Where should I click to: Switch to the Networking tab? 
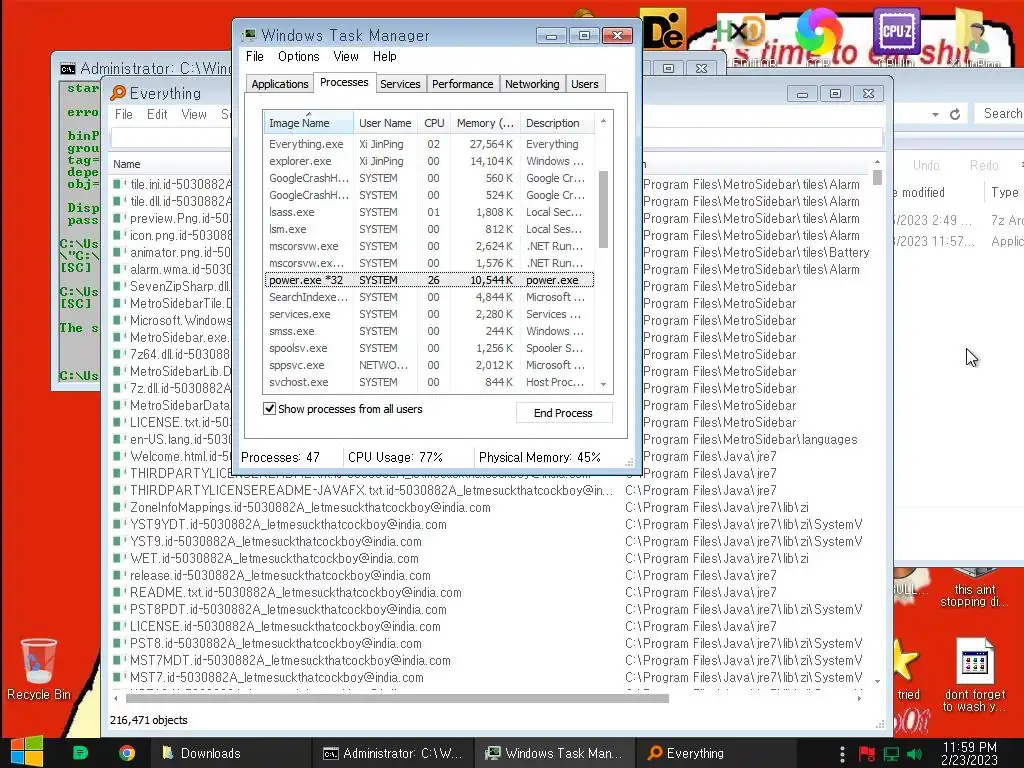[x=532, y=84]
